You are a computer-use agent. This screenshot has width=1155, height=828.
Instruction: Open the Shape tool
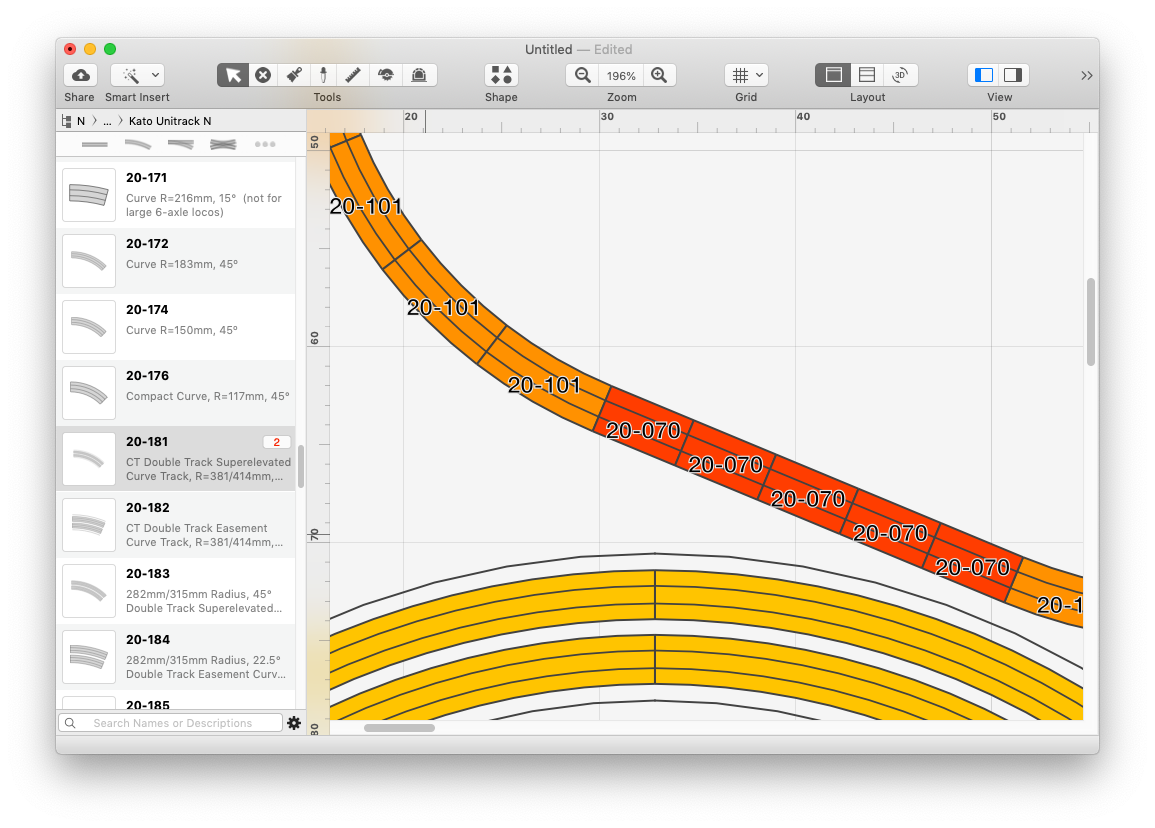tap(501, 75)
